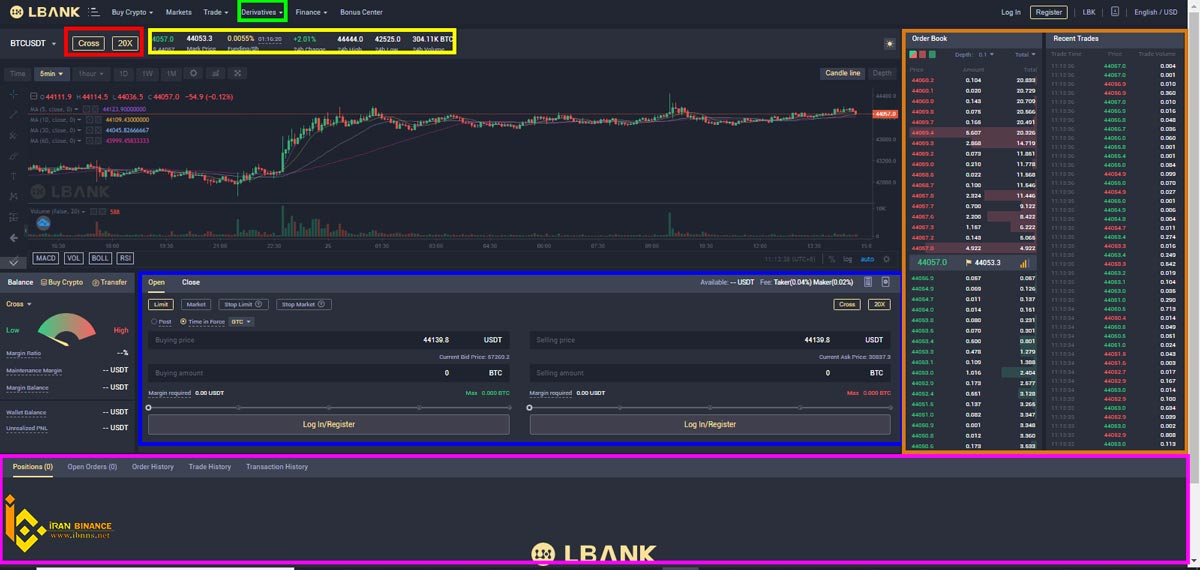Toggle light theme with the sun icon
1200x570 pixels.
tap(889, 44)
